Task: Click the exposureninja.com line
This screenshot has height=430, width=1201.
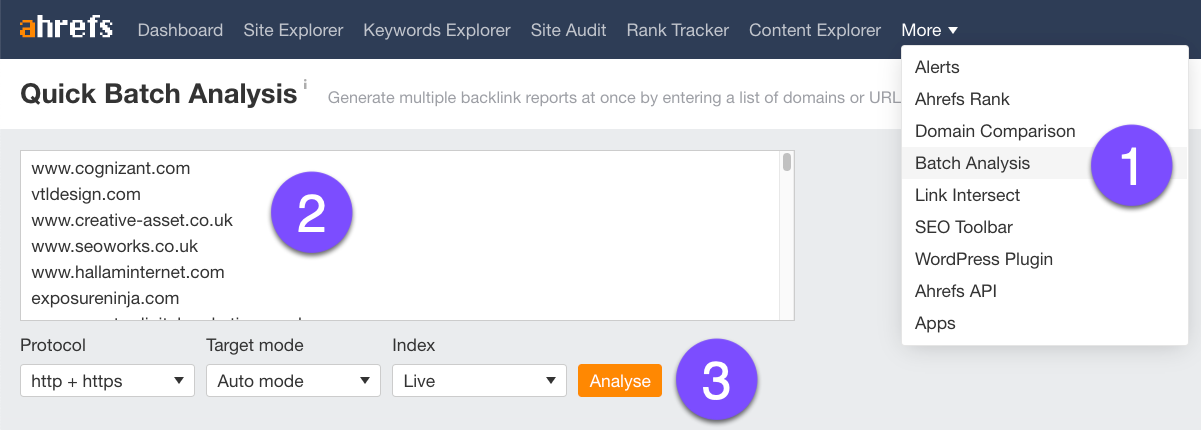Action: click(105, 298)
